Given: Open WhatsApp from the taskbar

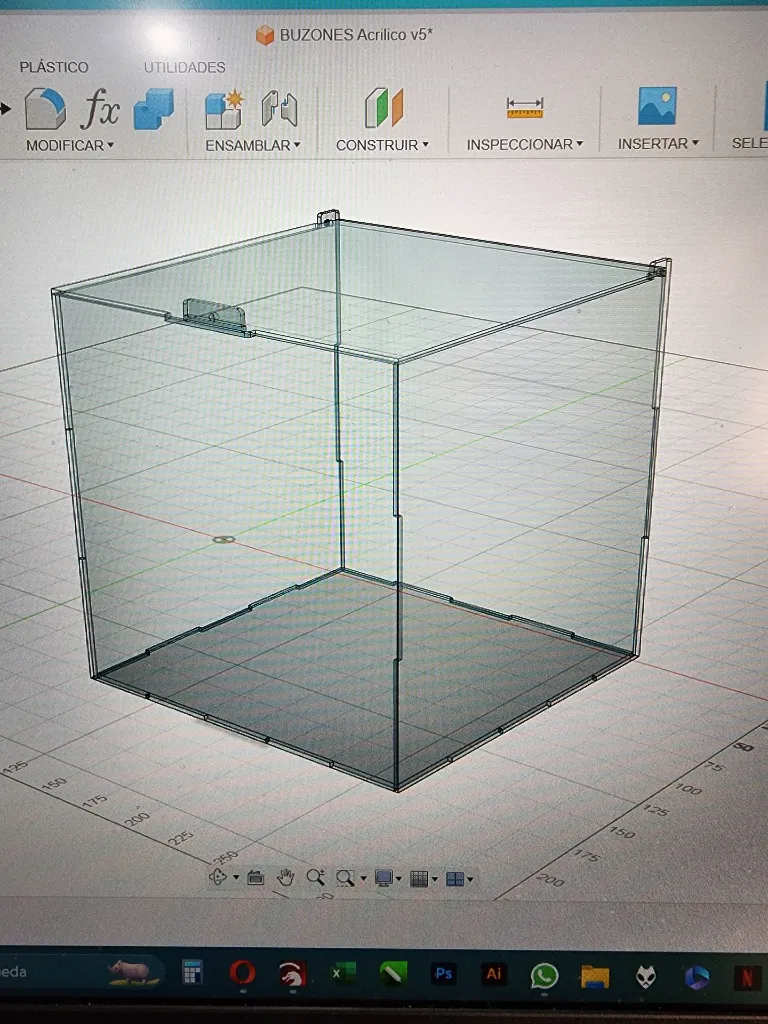Looking at the screenshot, I should tap(544, 976).
